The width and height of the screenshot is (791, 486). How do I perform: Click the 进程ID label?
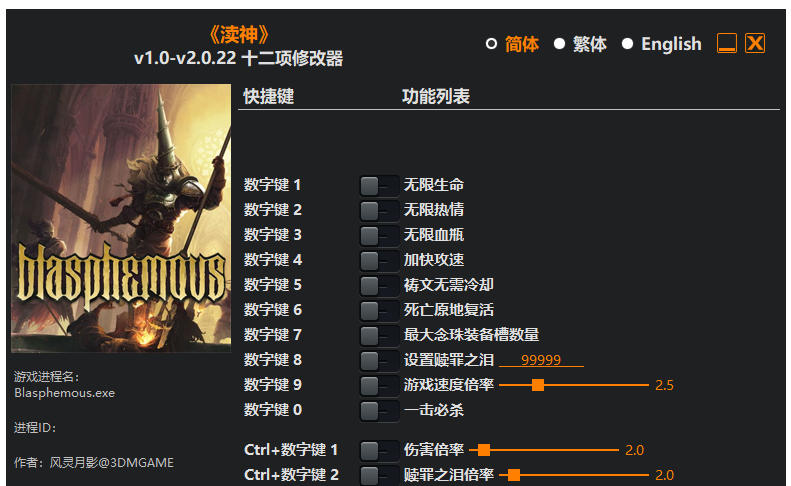[35, 428]
